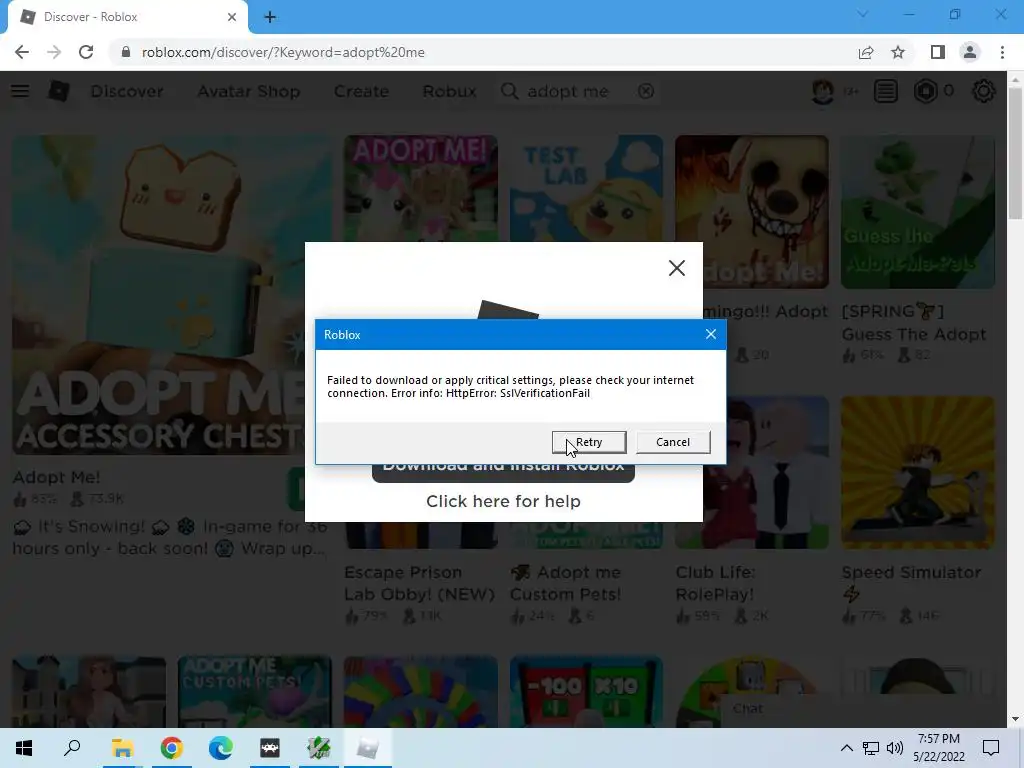Show hidden system tray icons chevron
This screenshot has width=1024, height=768.
coord(846,748)
